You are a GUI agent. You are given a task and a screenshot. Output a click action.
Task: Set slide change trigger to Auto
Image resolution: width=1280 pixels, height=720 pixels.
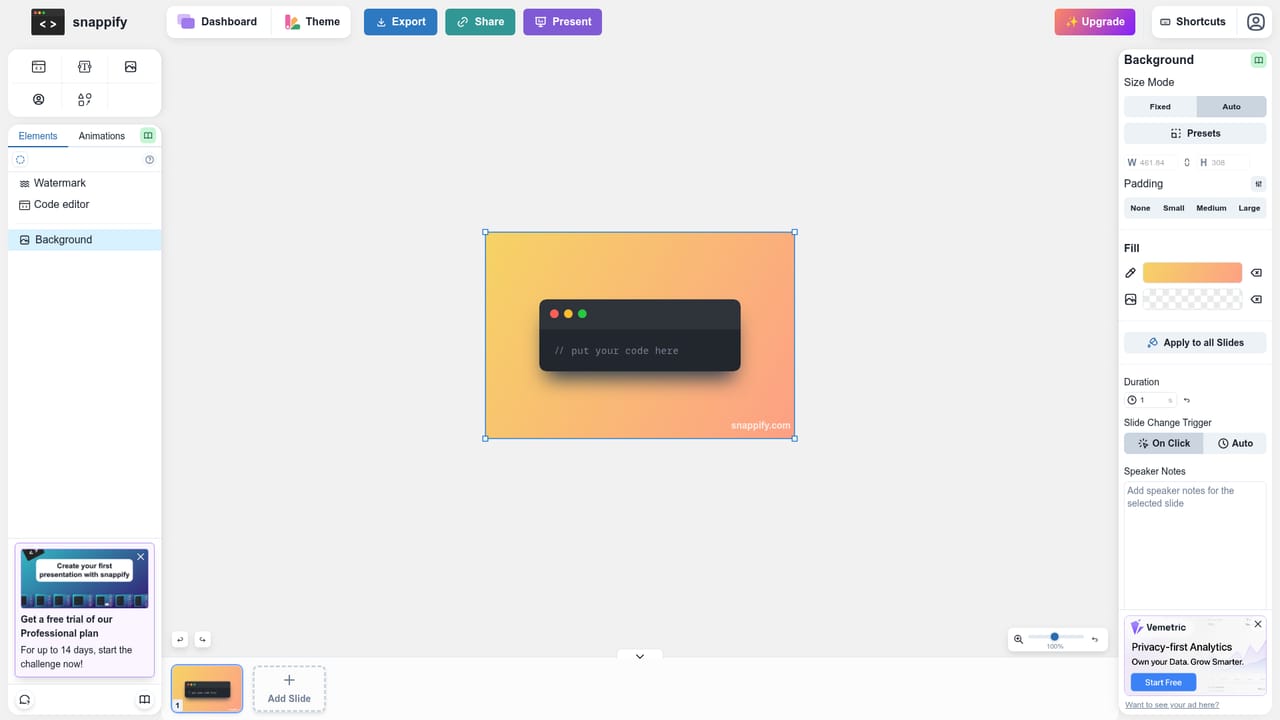coord(1235,443)
